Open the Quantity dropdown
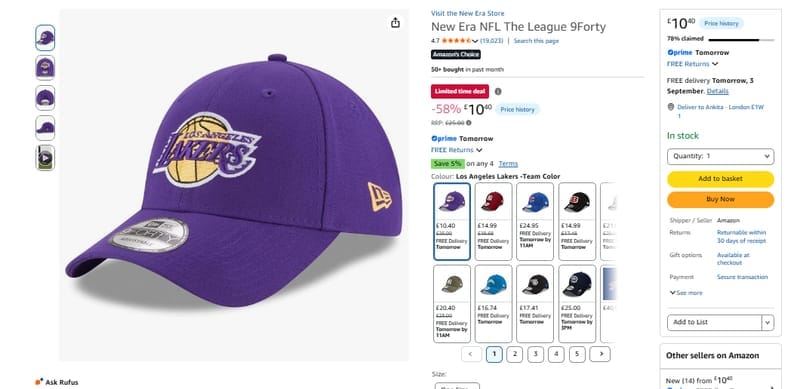 (720, 156)
